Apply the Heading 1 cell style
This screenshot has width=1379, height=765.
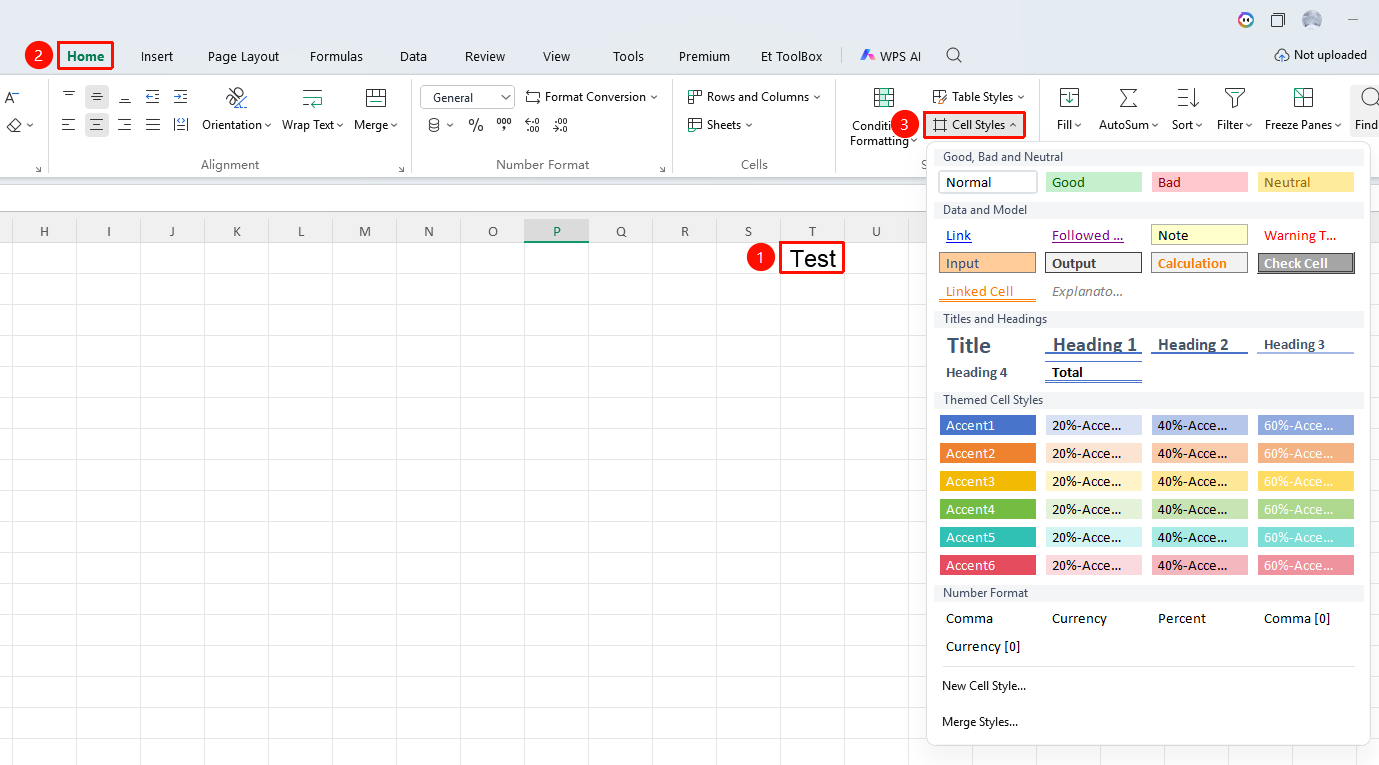pos(1094,345)
